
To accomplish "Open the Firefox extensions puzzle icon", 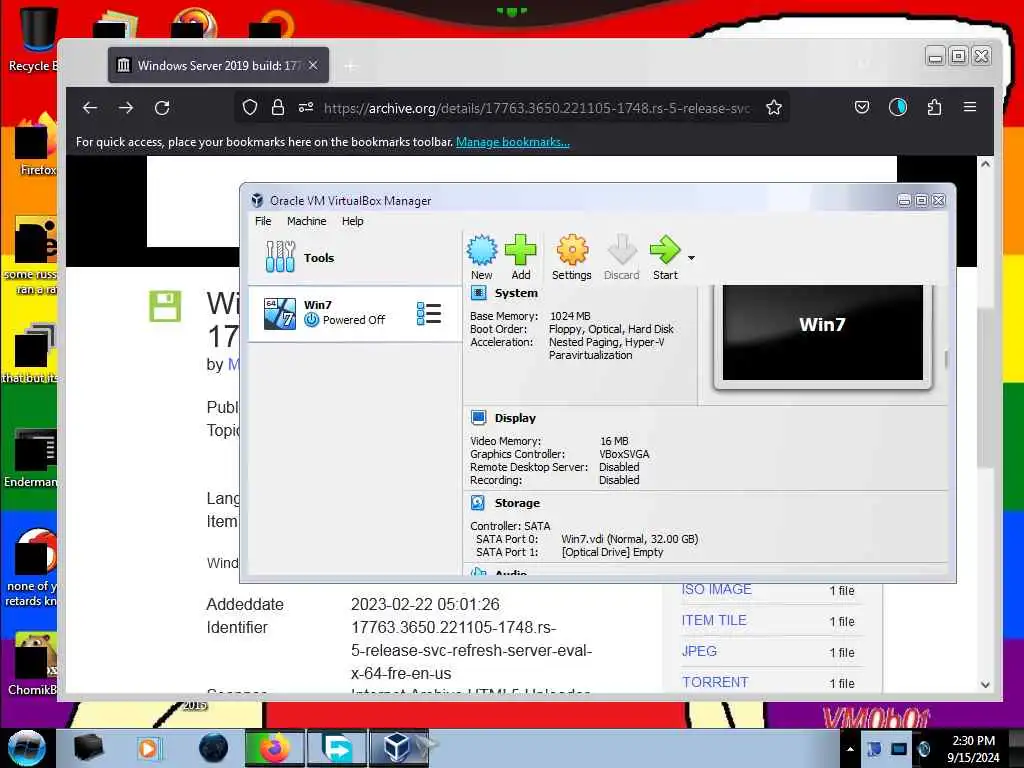I will [x=934, y=107].
